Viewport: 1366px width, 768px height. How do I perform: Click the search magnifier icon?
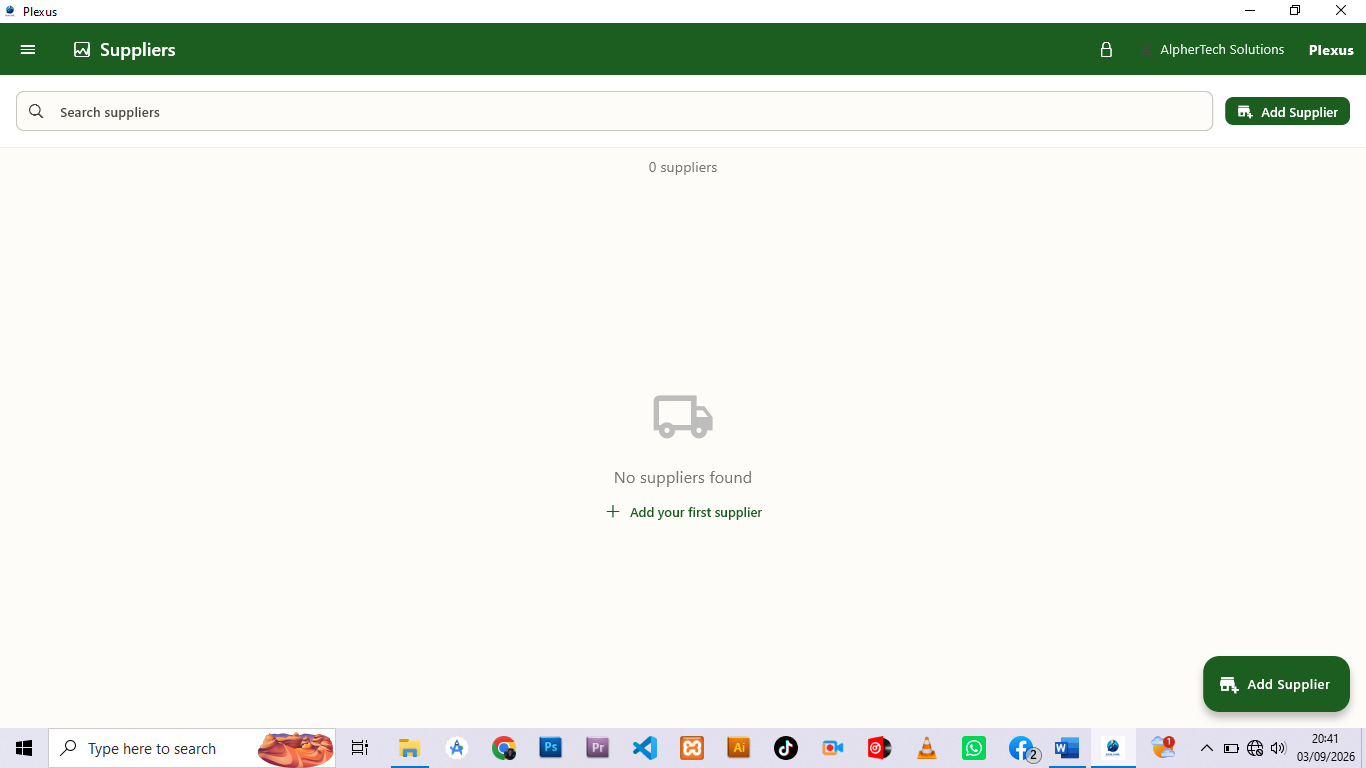[x=36, y=111]
